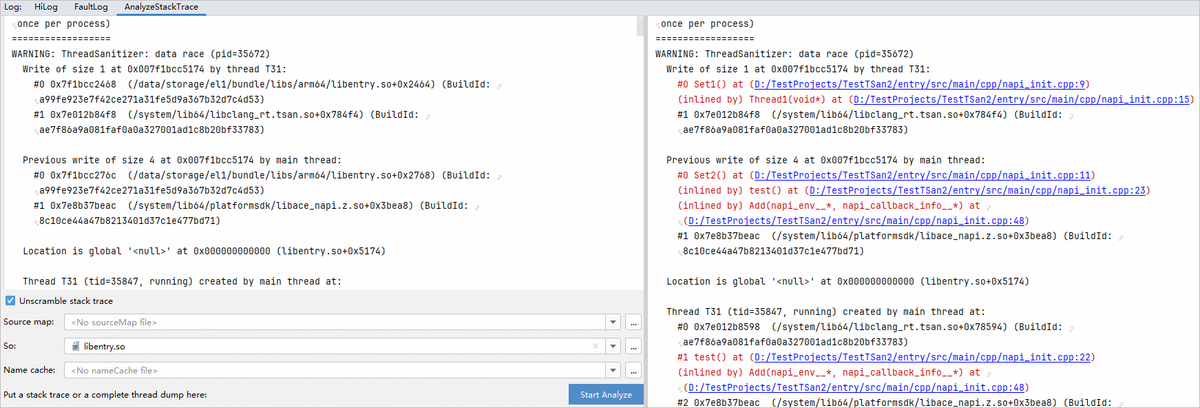
Task: Browse for a Source map file
Action: pyautogui.click(x=632, y=322)
